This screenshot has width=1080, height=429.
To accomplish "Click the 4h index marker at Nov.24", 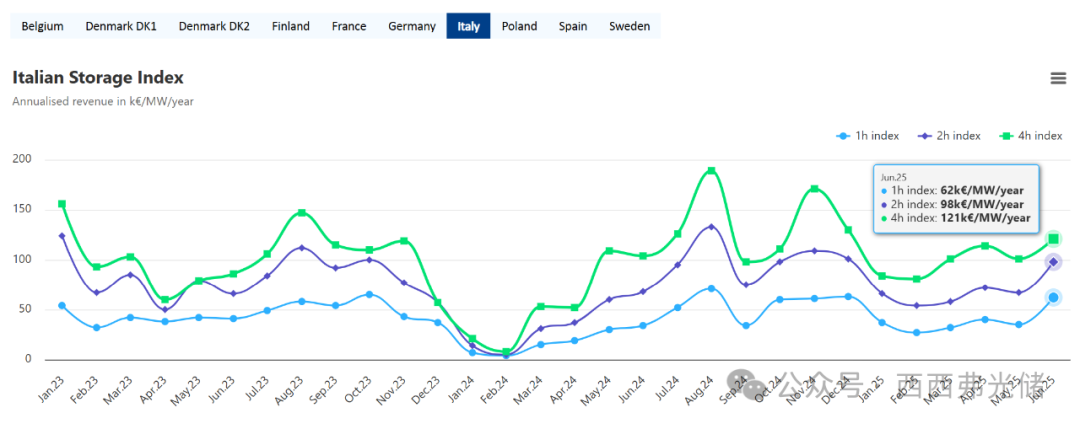I will (x=815, y=189).
